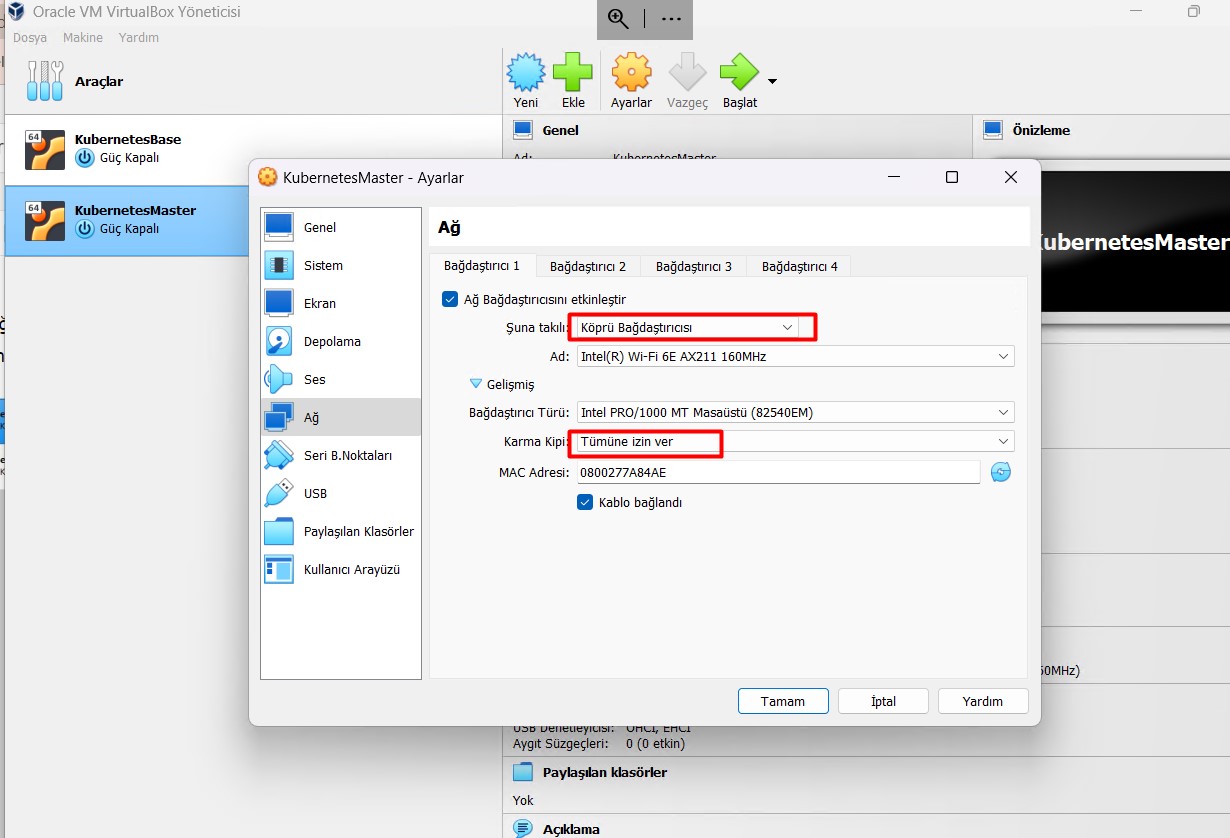Open Kullanıcı Arayüzü settings category
Image resolution: width=1230 pixels, height=838 pixels.
341,569
